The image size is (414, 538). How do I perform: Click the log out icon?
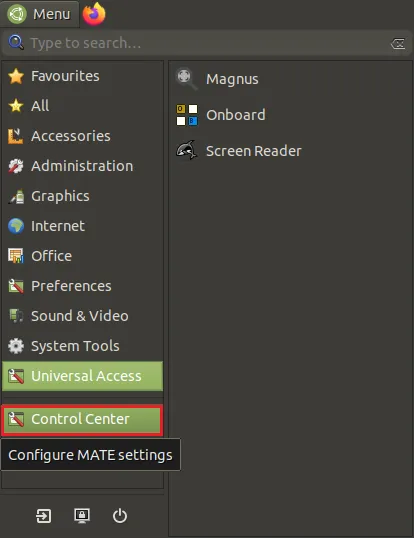point(44,516)
